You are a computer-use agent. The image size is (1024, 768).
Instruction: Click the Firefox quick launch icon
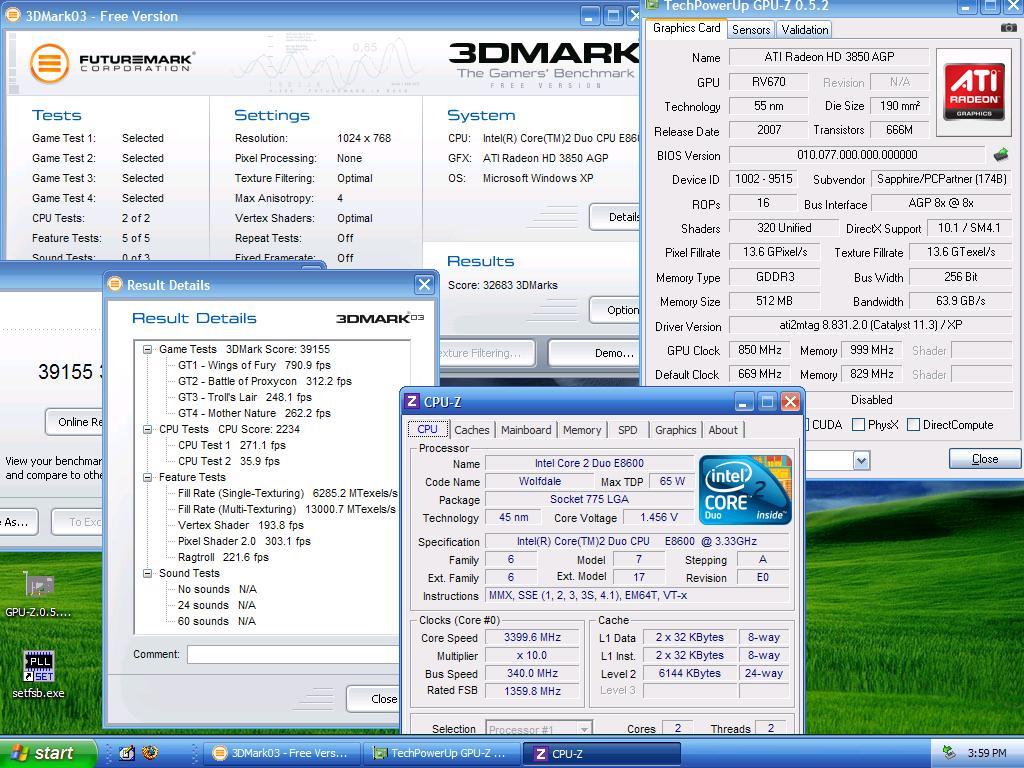(150, 753)
